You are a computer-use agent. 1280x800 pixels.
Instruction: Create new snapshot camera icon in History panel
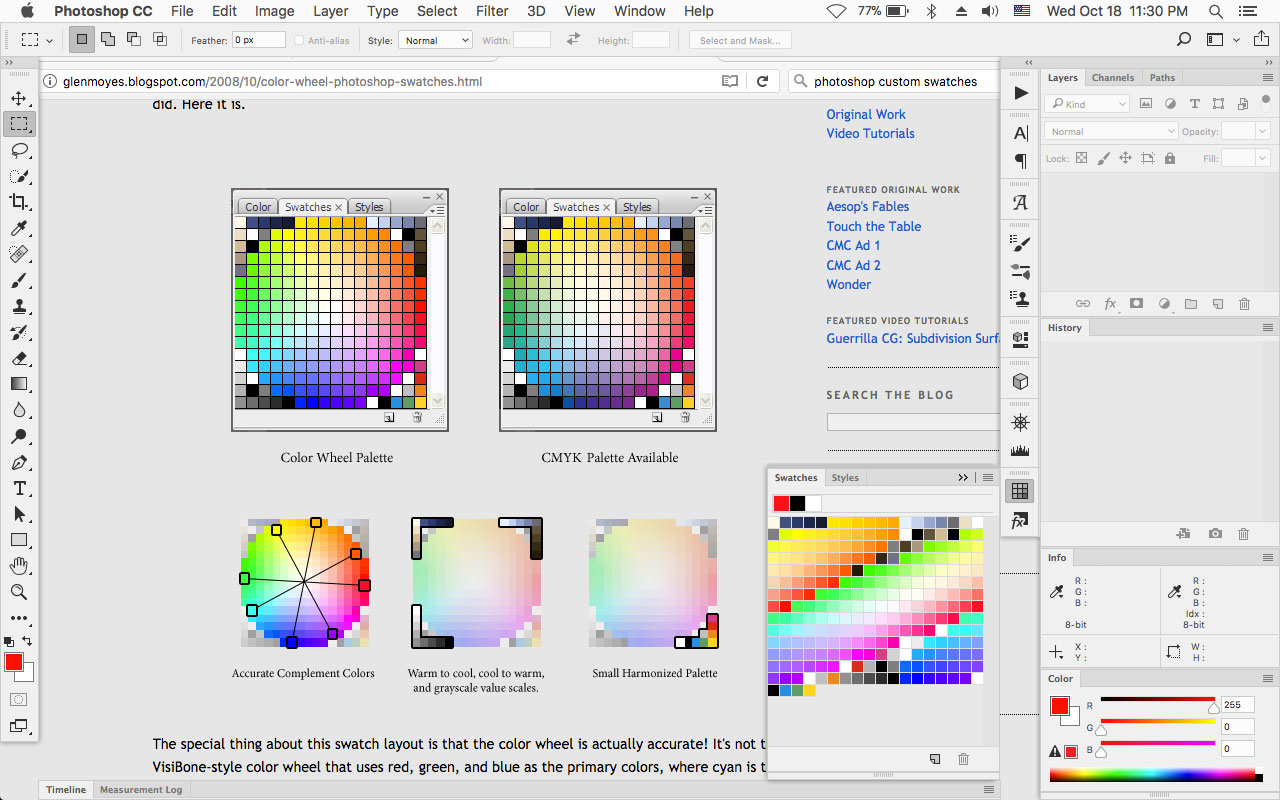click(x=1215, y=534)
